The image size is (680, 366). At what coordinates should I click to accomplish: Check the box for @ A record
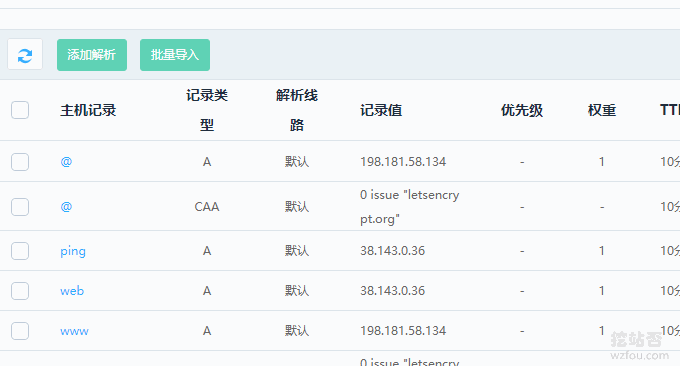click(20, 162)
